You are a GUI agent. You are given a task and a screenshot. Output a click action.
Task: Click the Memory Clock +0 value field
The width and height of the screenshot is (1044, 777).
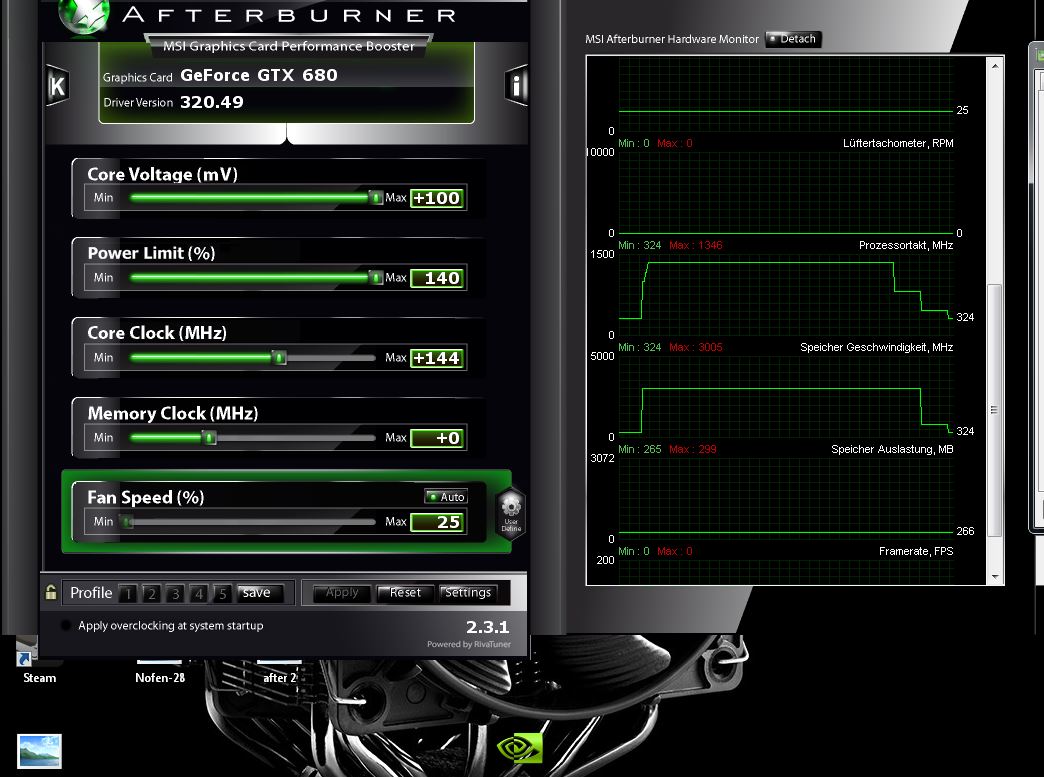437,437
